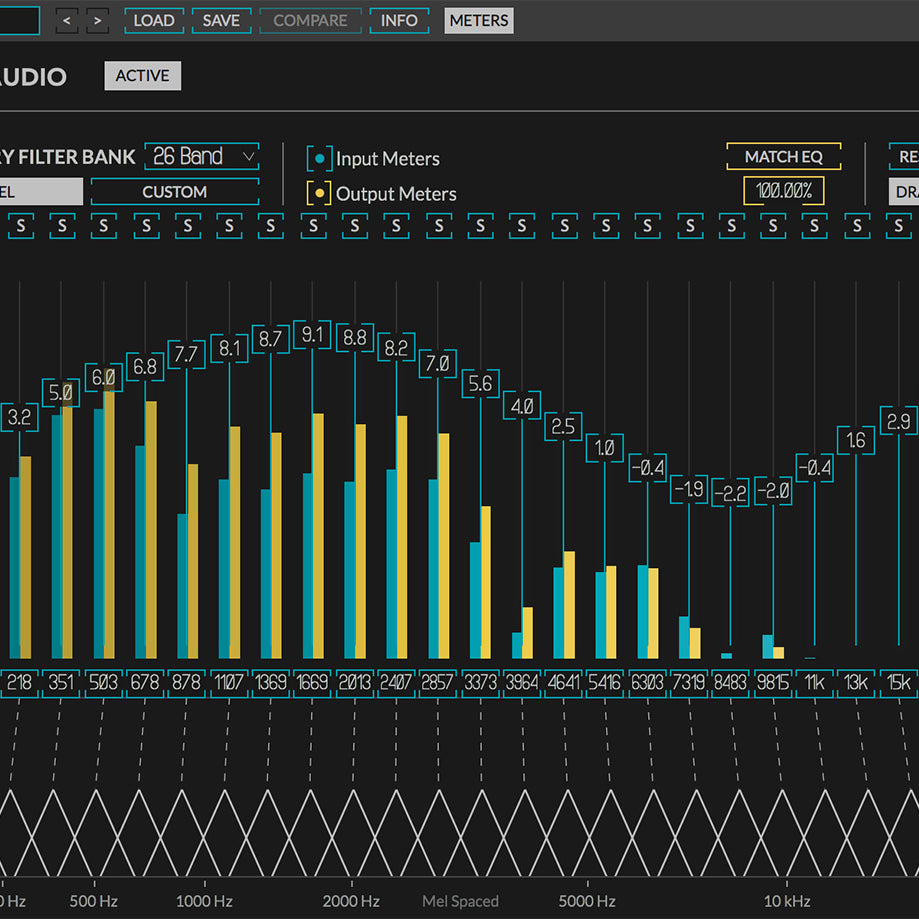Toggle the ACTIVE state
This screenshot has height=919, width=919.
142,75
